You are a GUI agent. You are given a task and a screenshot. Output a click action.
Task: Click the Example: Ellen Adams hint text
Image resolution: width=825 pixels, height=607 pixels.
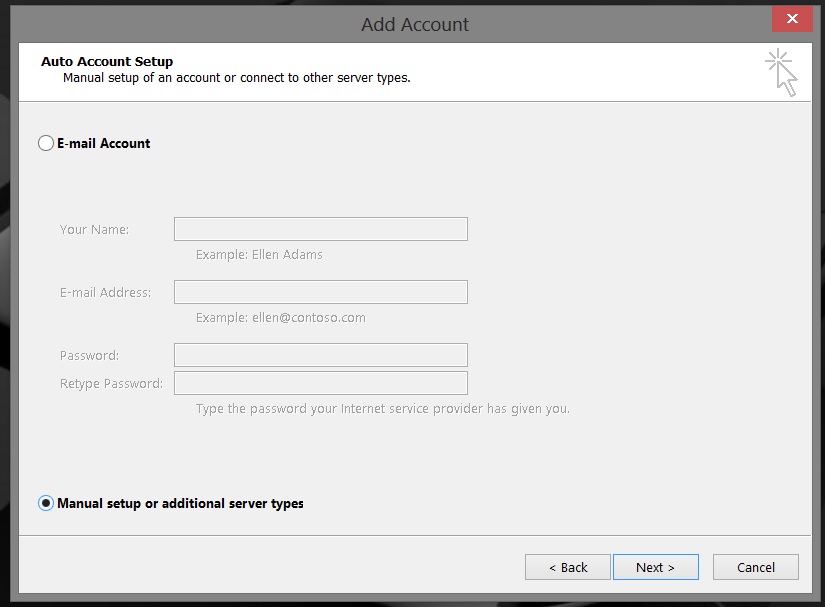click(260, 254)
